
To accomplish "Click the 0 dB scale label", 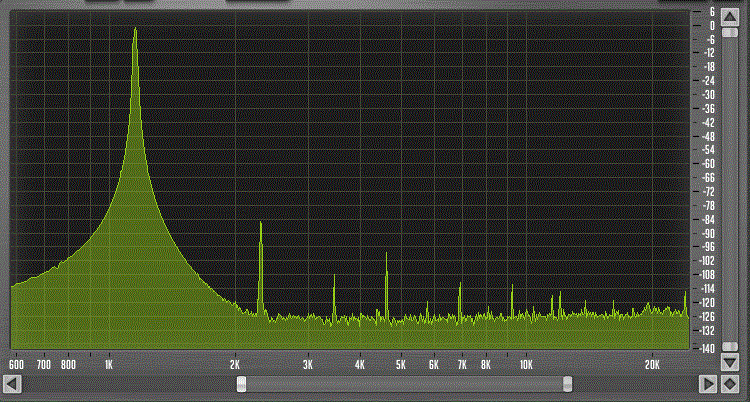I will 712,25.
